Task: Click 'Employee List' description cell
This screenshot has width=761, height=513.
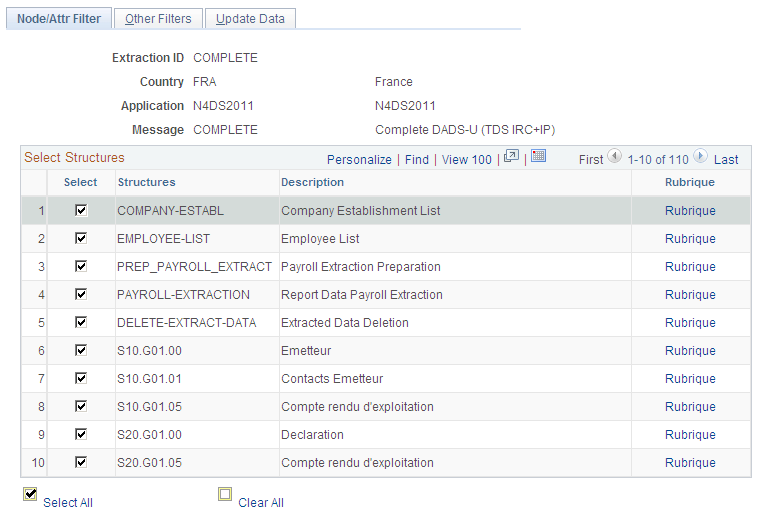Action: coord(320,239)
